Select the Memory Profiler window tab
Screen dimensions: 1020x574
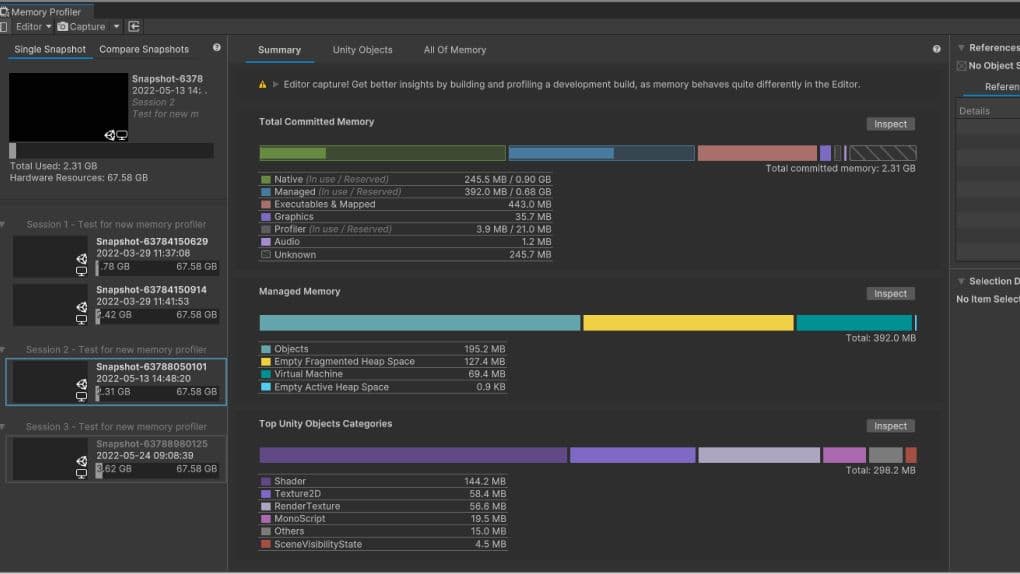click(46, 12)
